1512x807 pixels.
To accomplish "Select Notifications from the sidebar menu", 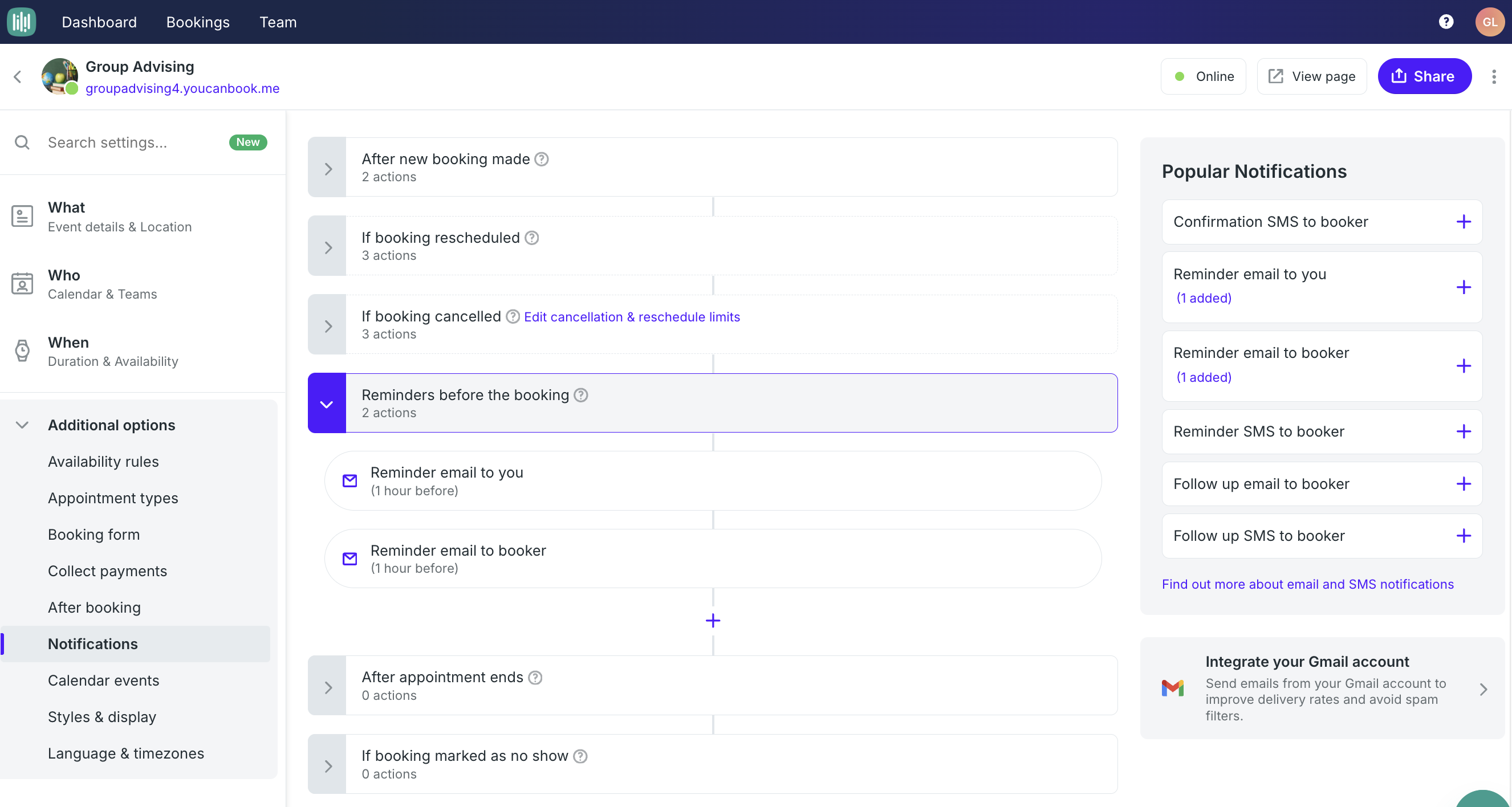I will coord(93,643).
